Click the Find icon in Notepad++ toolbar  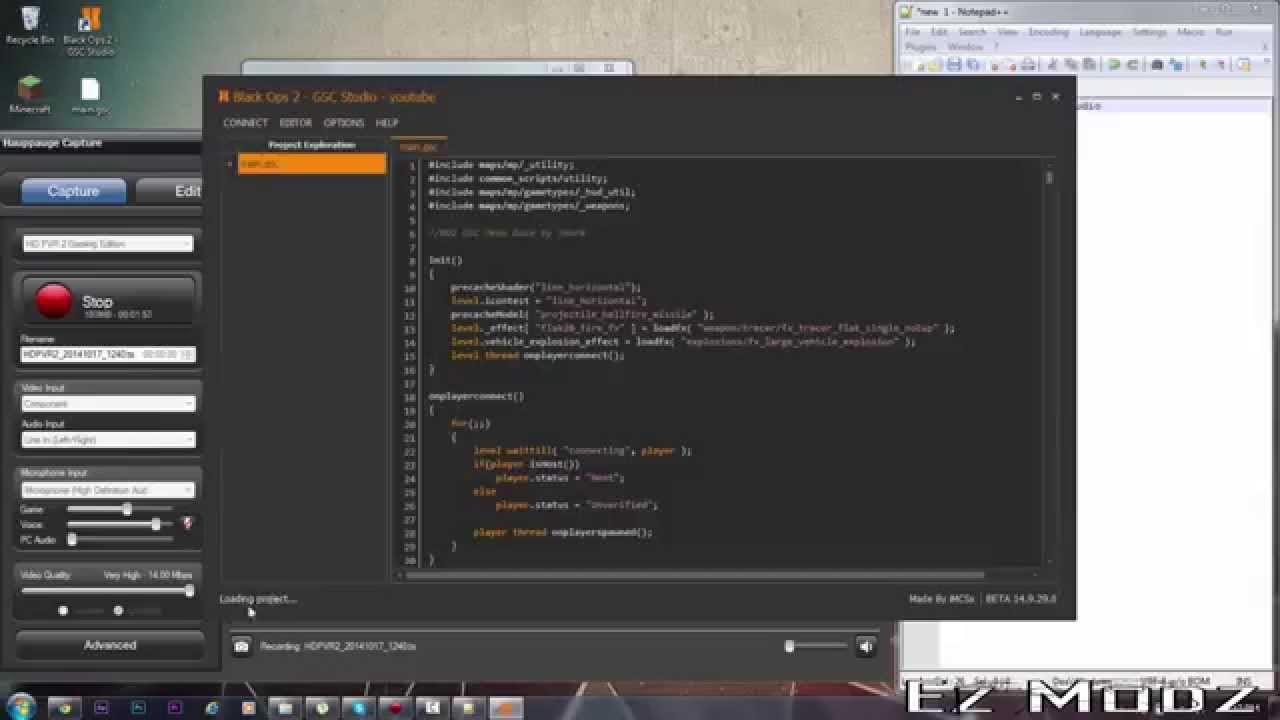point(1157,65)
